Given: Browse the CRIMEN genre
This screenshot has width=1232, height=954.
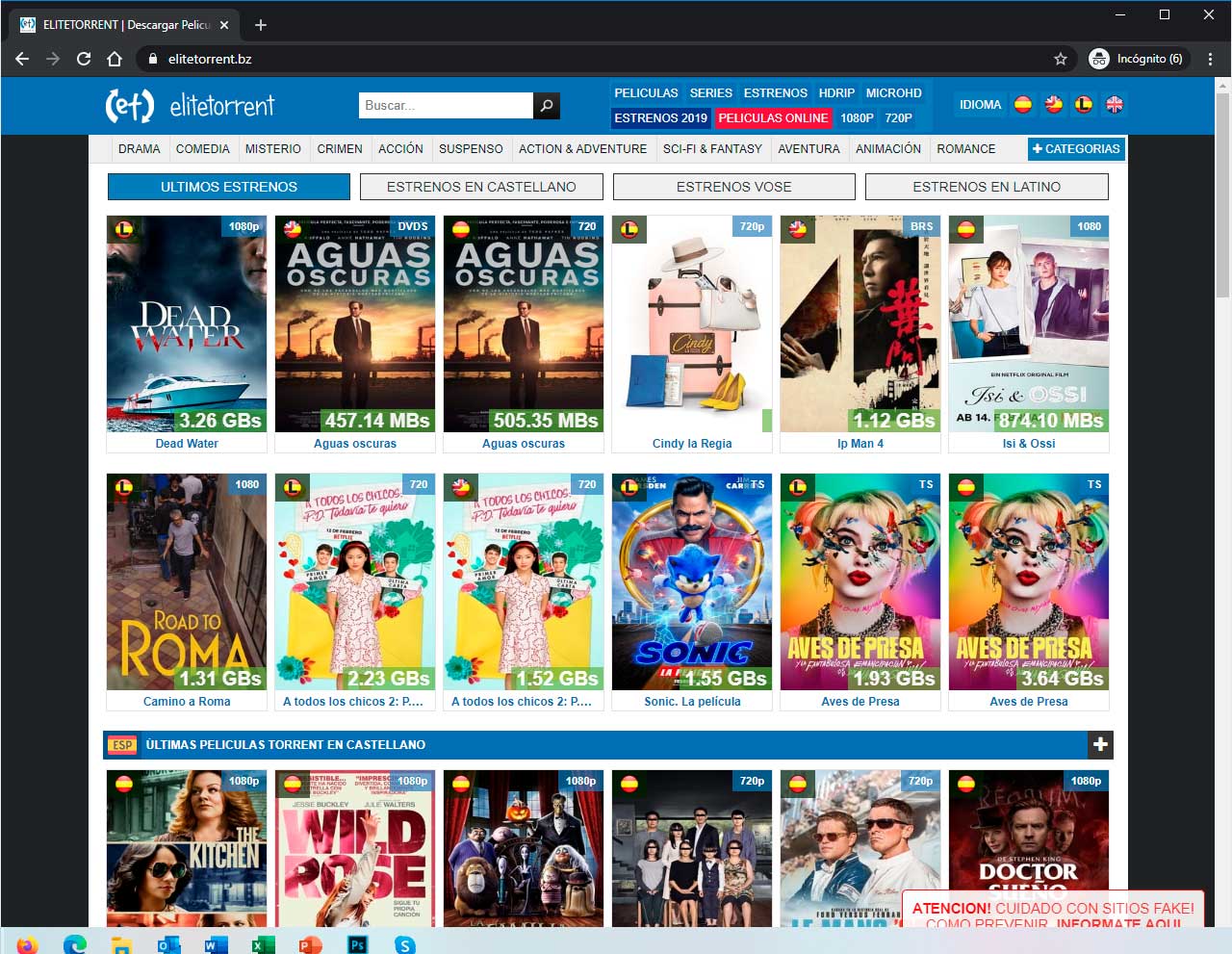Looking at the screenshot, I should pyautogui.click(x=340, y=149).
